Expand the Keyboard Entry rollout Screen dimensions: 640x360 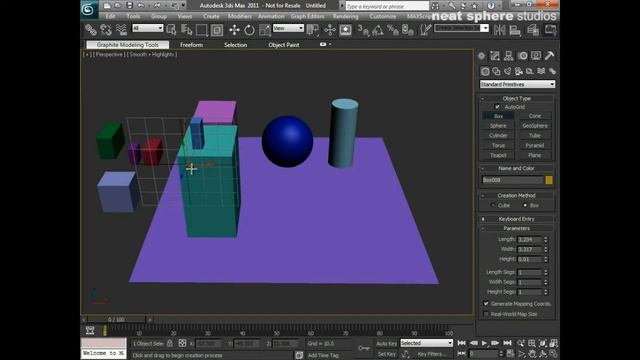point(516,219)
